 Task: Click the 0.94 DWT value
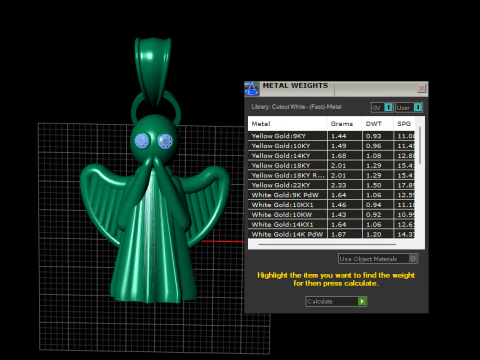(374, 205)
